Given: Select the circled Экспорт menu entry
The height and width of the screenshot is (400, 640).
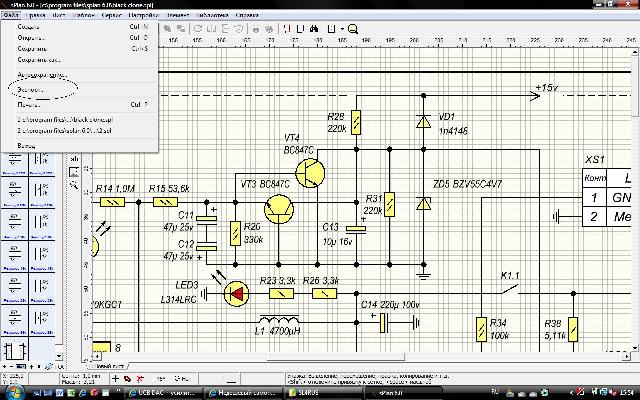Looking at the screenshot, I should [x=33, y=89].
